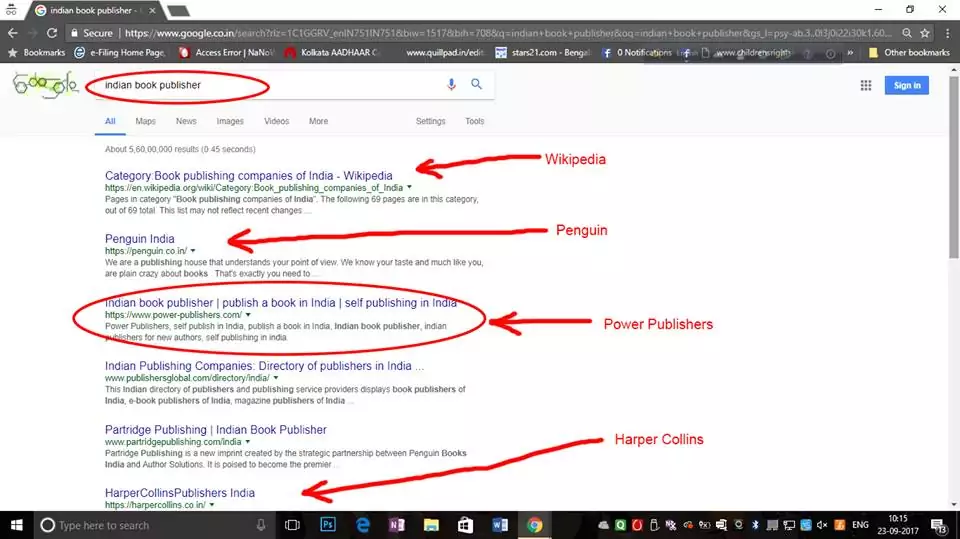Click the Bluetooth tray icon
This screenshot has height=539, width=960.
point(755,525)
